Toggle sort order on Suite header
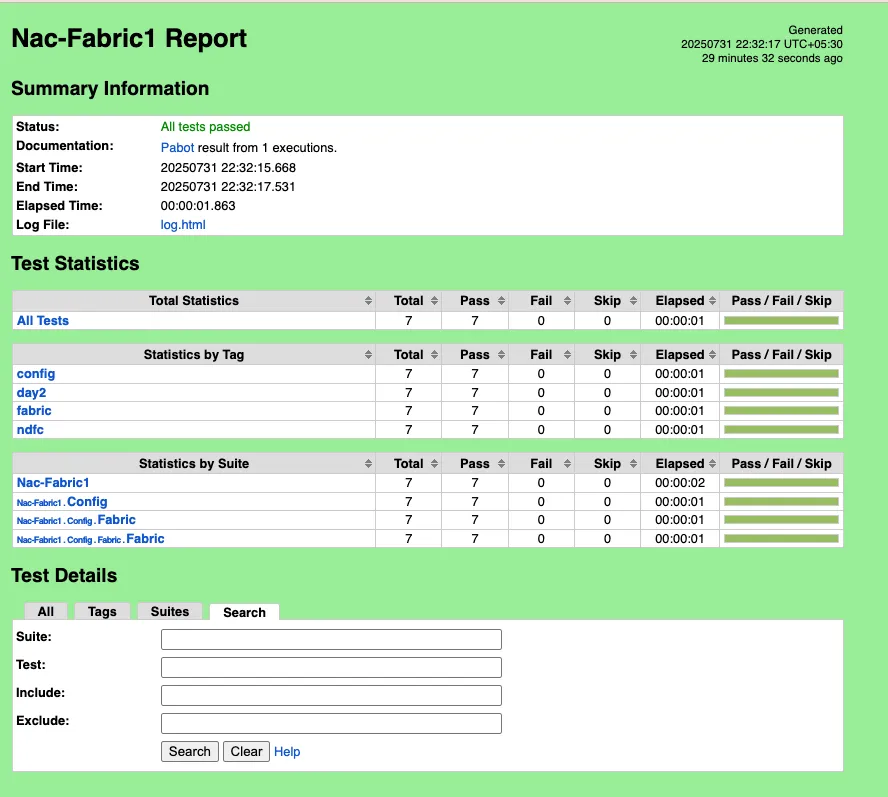 193,463
